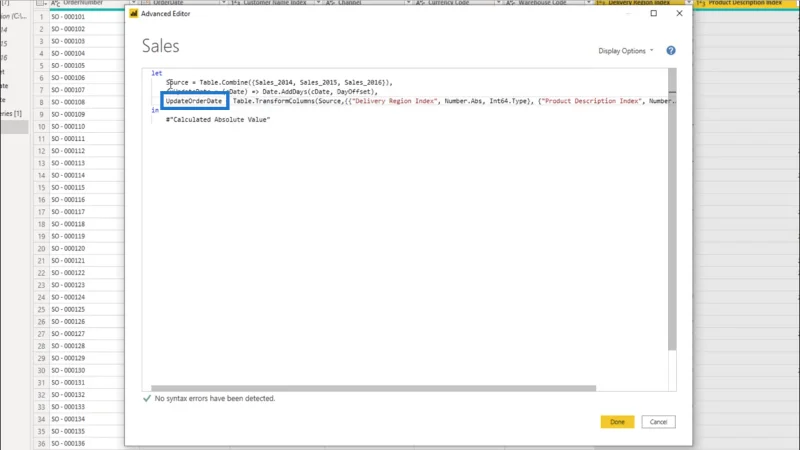Select cell SO - 000116 in the background table
This screenshot has width=800, height=450.
[87, 199]
